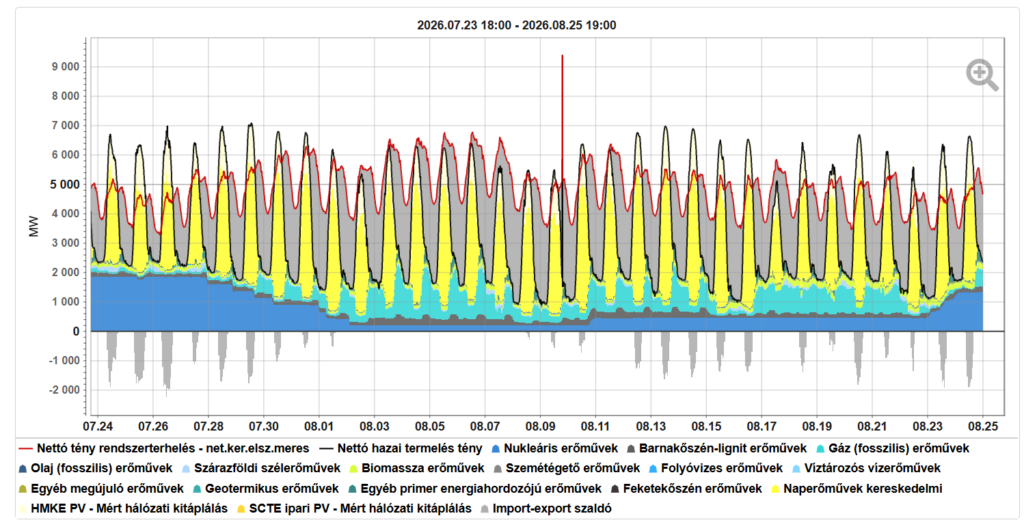Click the Folyóvizes erőművek legend marker

click(x=652, y=469)
